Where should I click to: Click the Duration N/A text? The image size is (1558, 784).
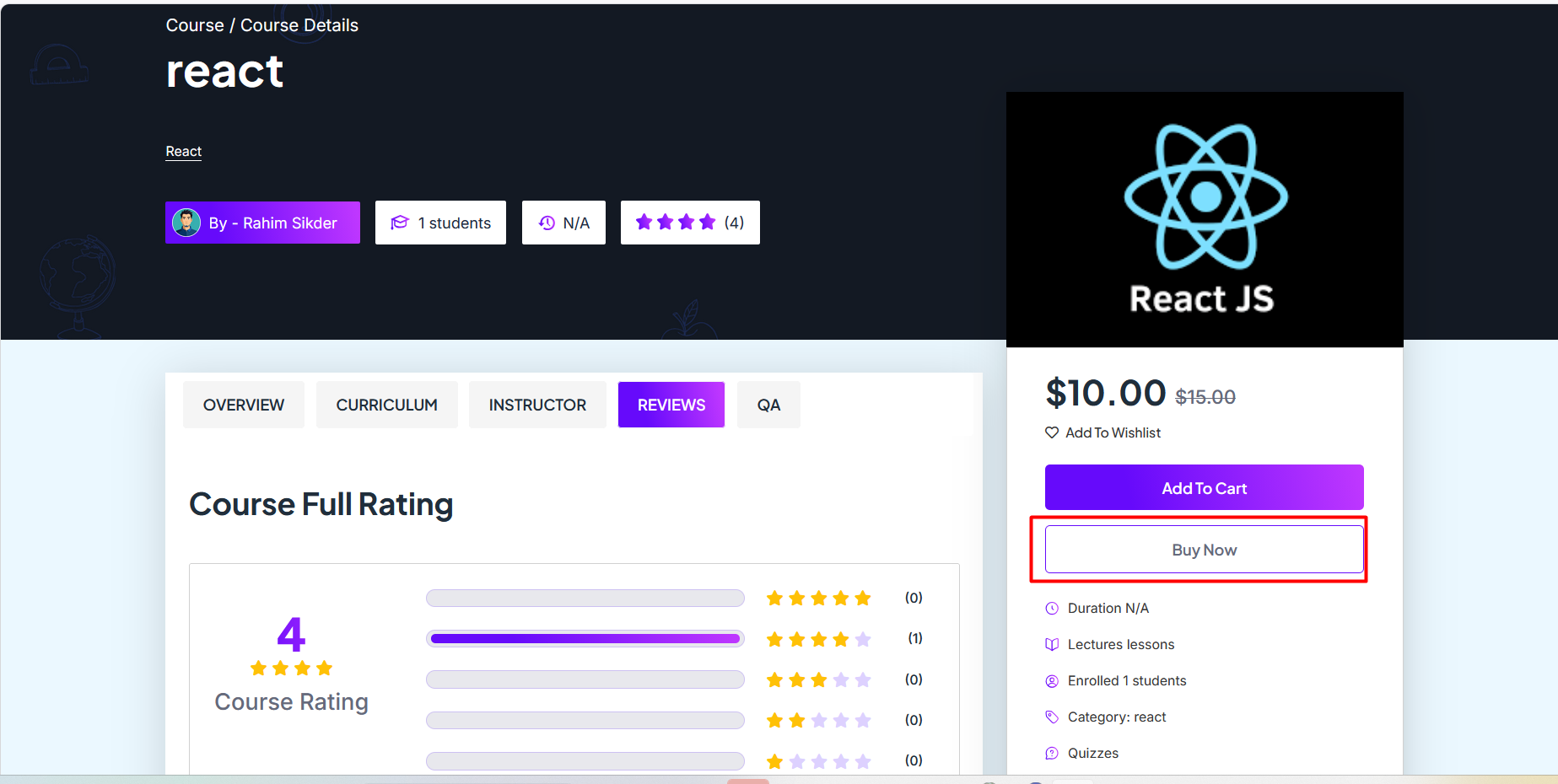click(1108, 609)
